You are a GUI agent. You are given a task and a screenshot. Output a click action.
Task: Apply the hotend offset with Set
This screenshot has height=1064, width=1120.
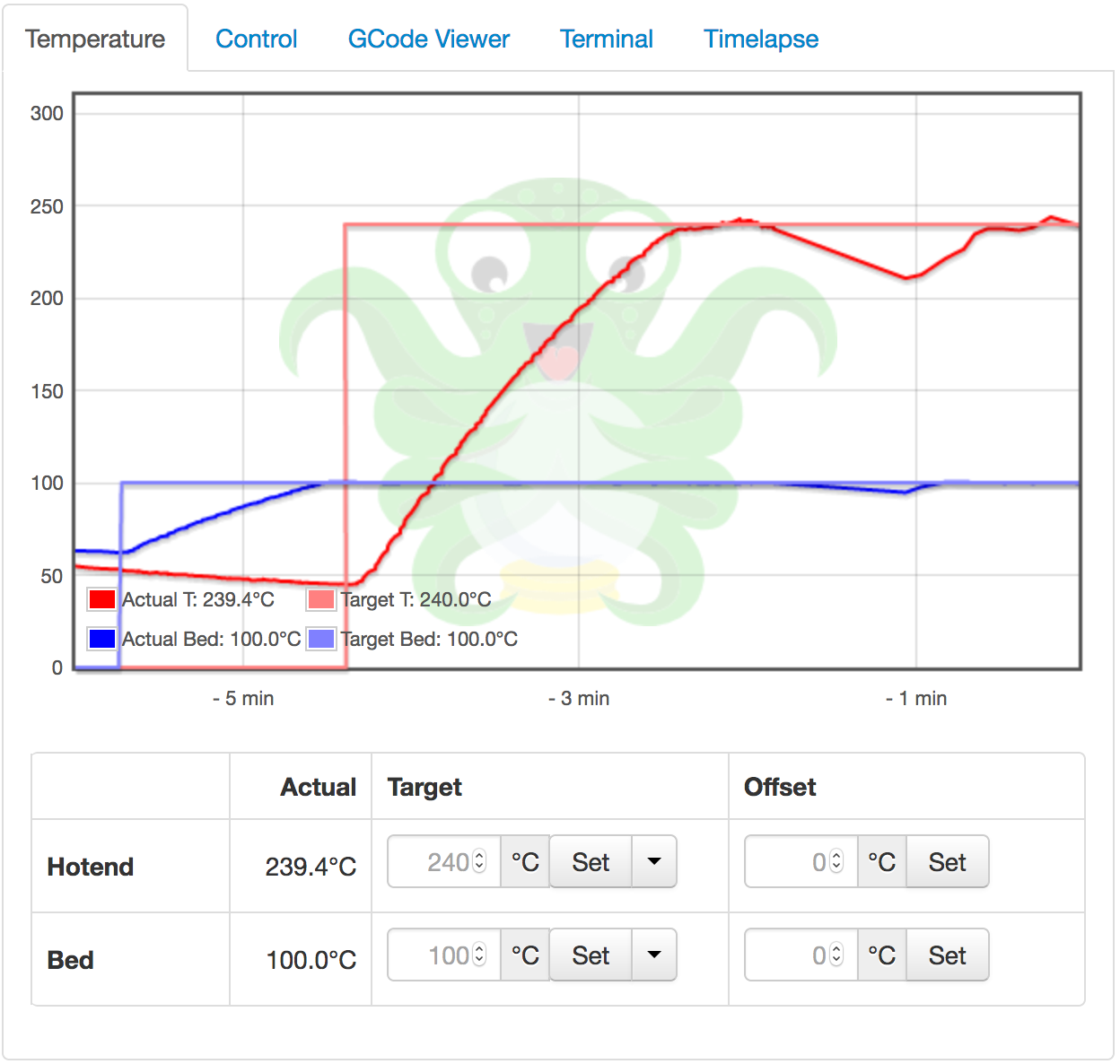[947, 861]
